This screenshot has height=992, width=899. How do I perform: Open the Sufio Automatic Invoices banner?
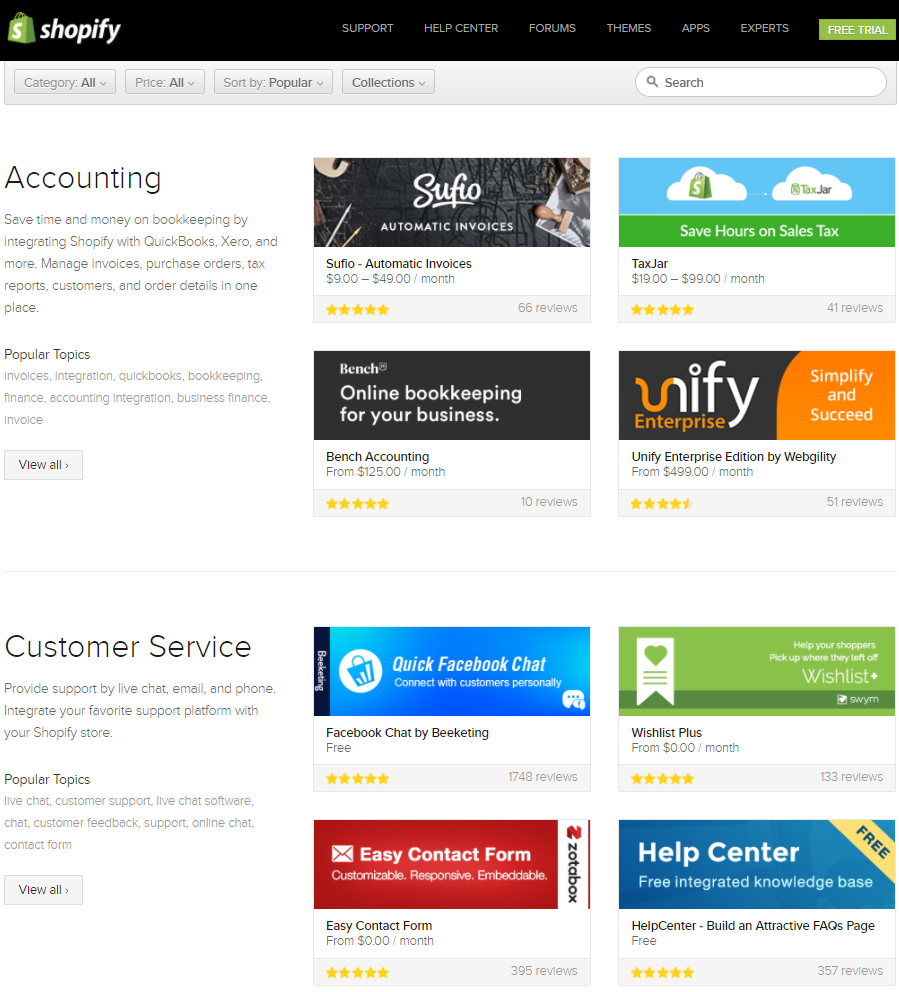452,202
